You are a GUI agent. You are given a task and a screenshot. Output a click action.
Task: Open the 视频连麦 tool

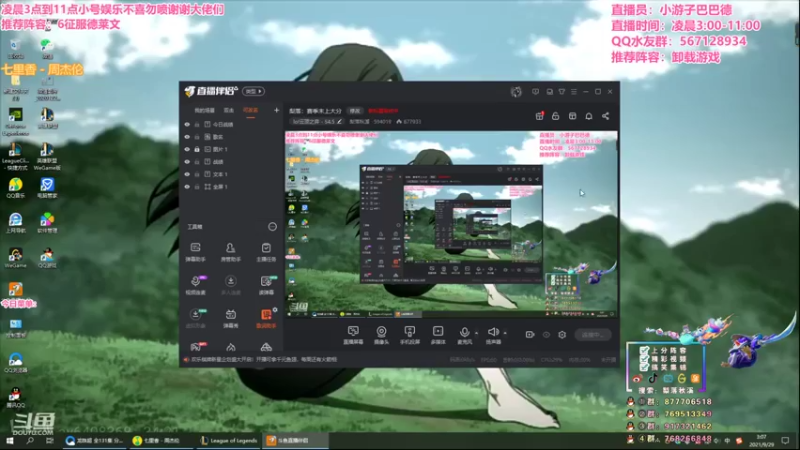(195, 285)
